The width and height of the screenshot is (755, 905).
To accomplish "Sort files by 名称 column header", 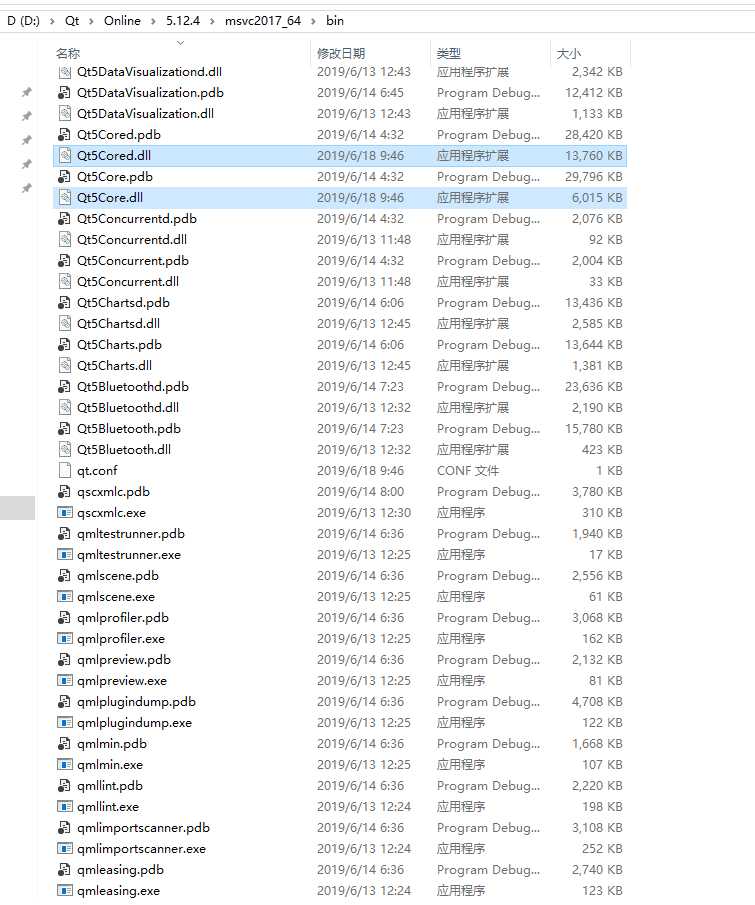I will 68,54.
